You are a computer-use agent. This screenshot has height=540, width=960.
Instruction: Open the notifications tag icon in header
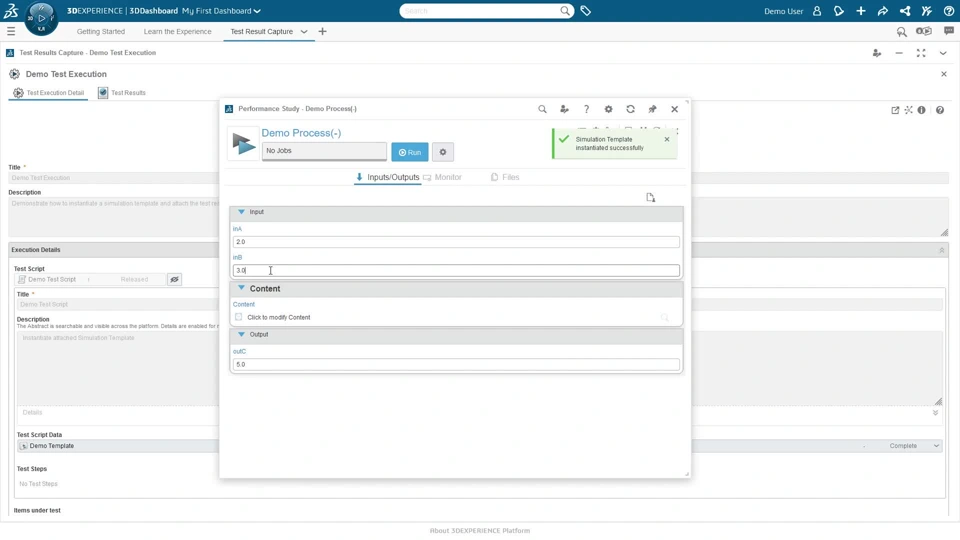click(x=839, y=11)
